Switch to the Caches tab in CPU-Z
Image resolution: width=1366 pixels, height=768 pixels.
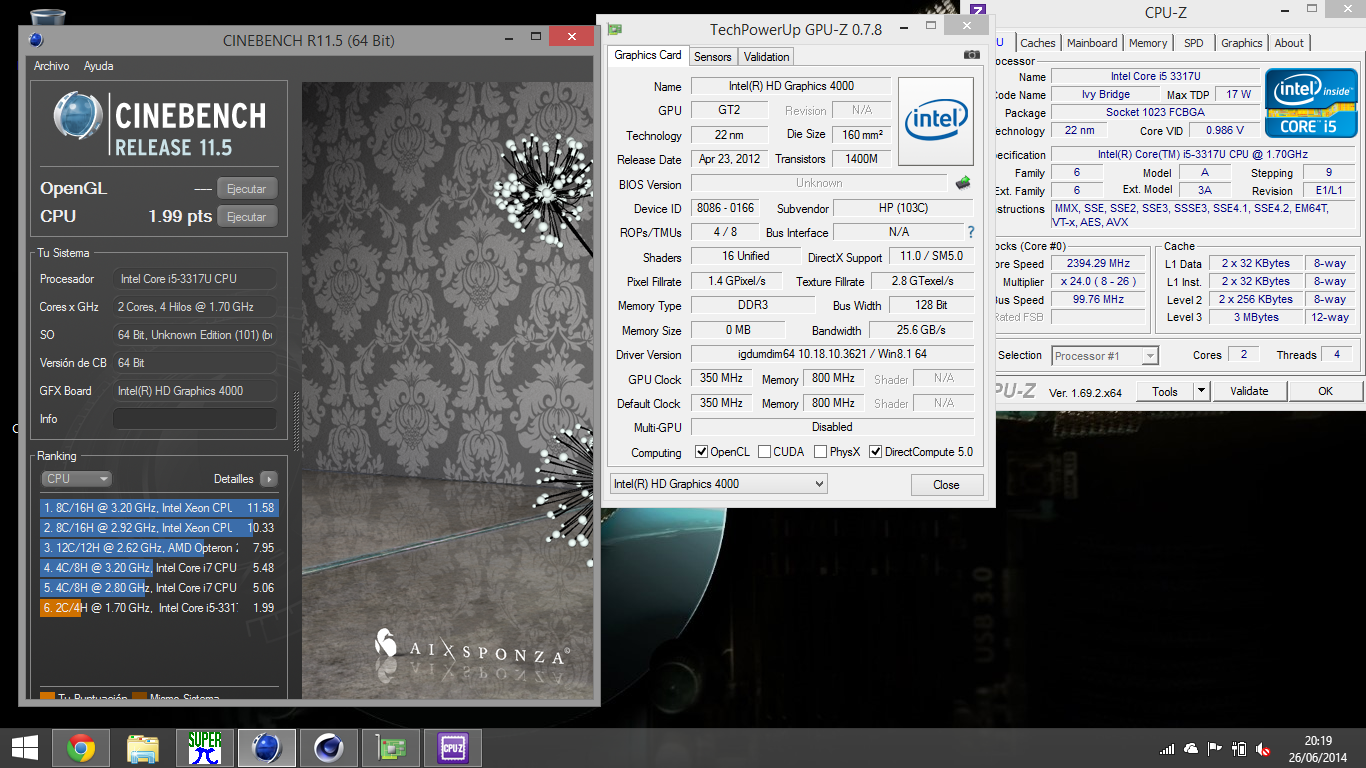(1038, 43)
